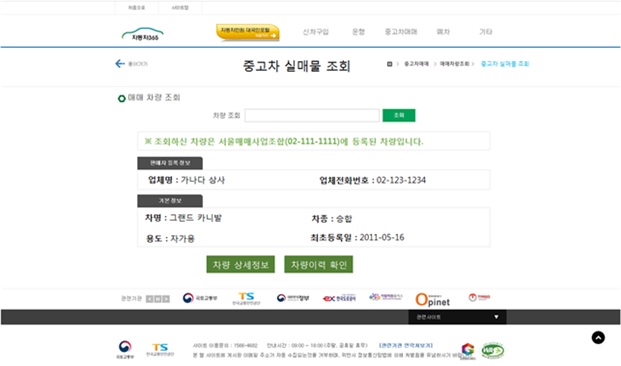Go to 중고차매매 breadcrumb link
The width and height of the screenshot is (621, 366).
click(416, 64)
